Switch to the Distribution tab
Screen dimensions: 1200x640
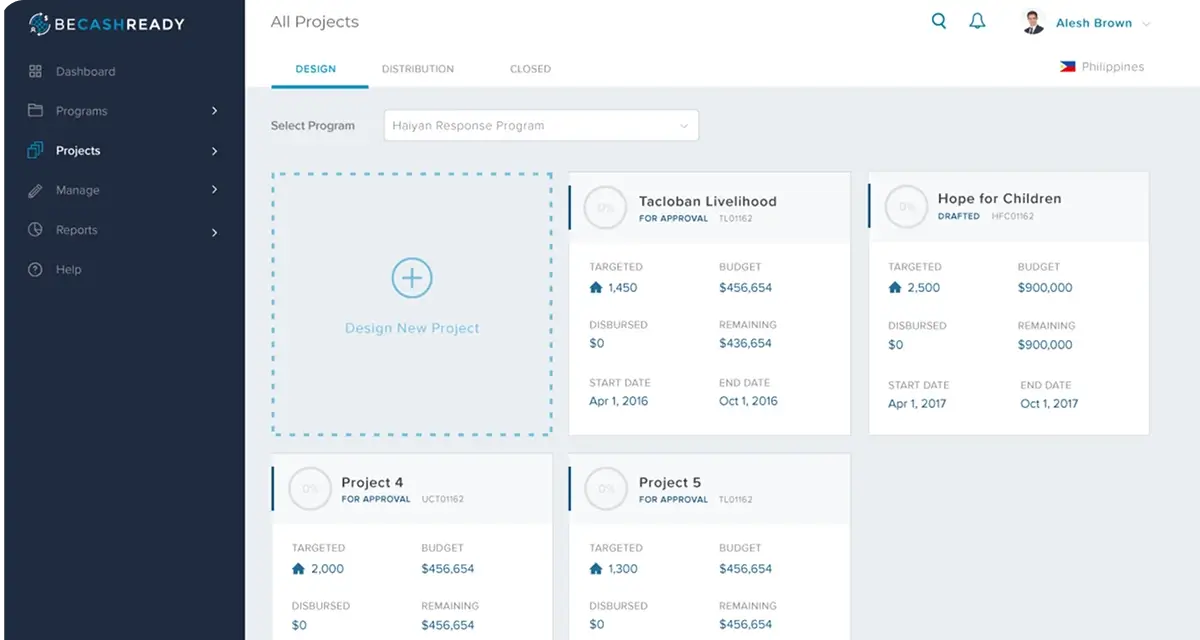(417, 69)
